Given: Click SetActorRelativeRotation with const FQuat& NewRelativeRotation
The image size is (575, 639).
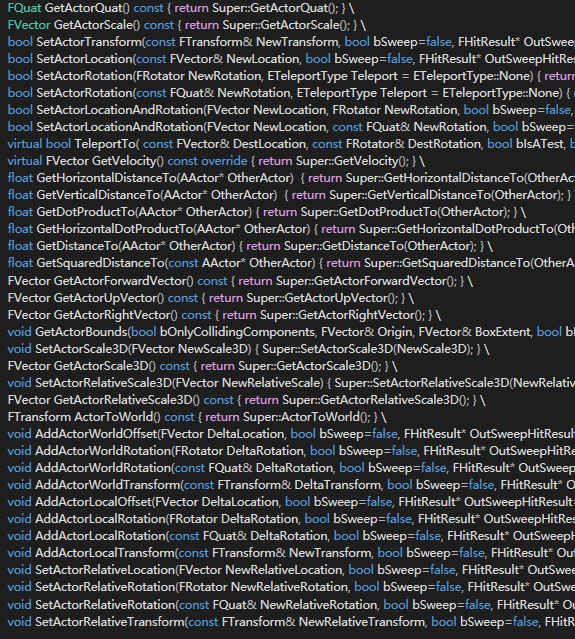Looking at the screenshot, I should coord(105,605).
